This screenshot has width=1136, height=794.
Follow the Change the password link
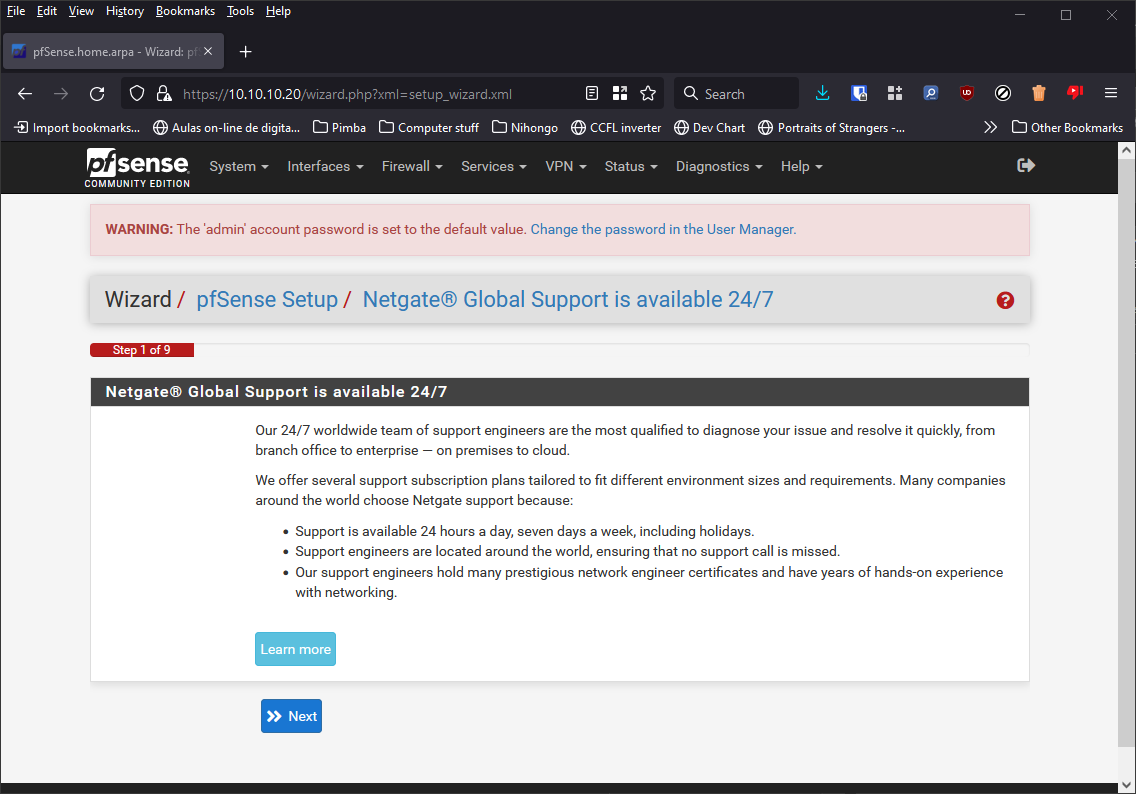pyautogui.click(x=662, y=229)
